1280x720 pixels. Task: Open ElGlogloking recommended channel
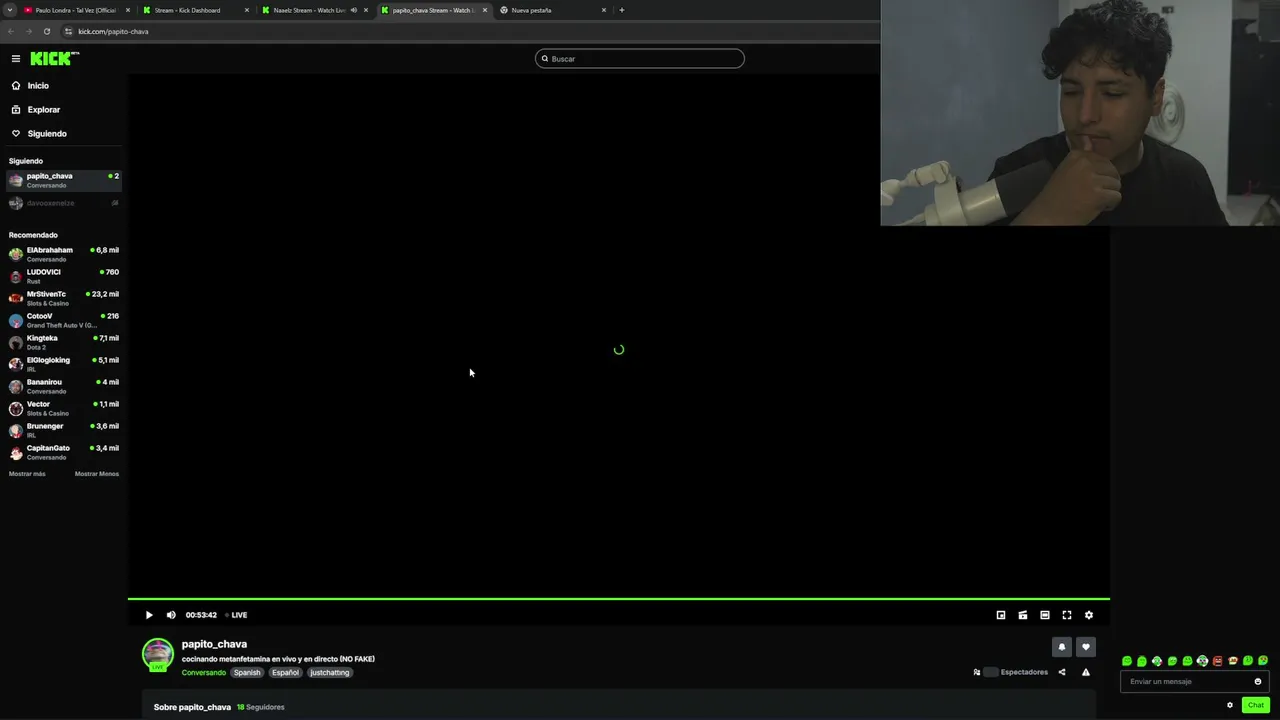pyautogui.click(x=63, y=364)
